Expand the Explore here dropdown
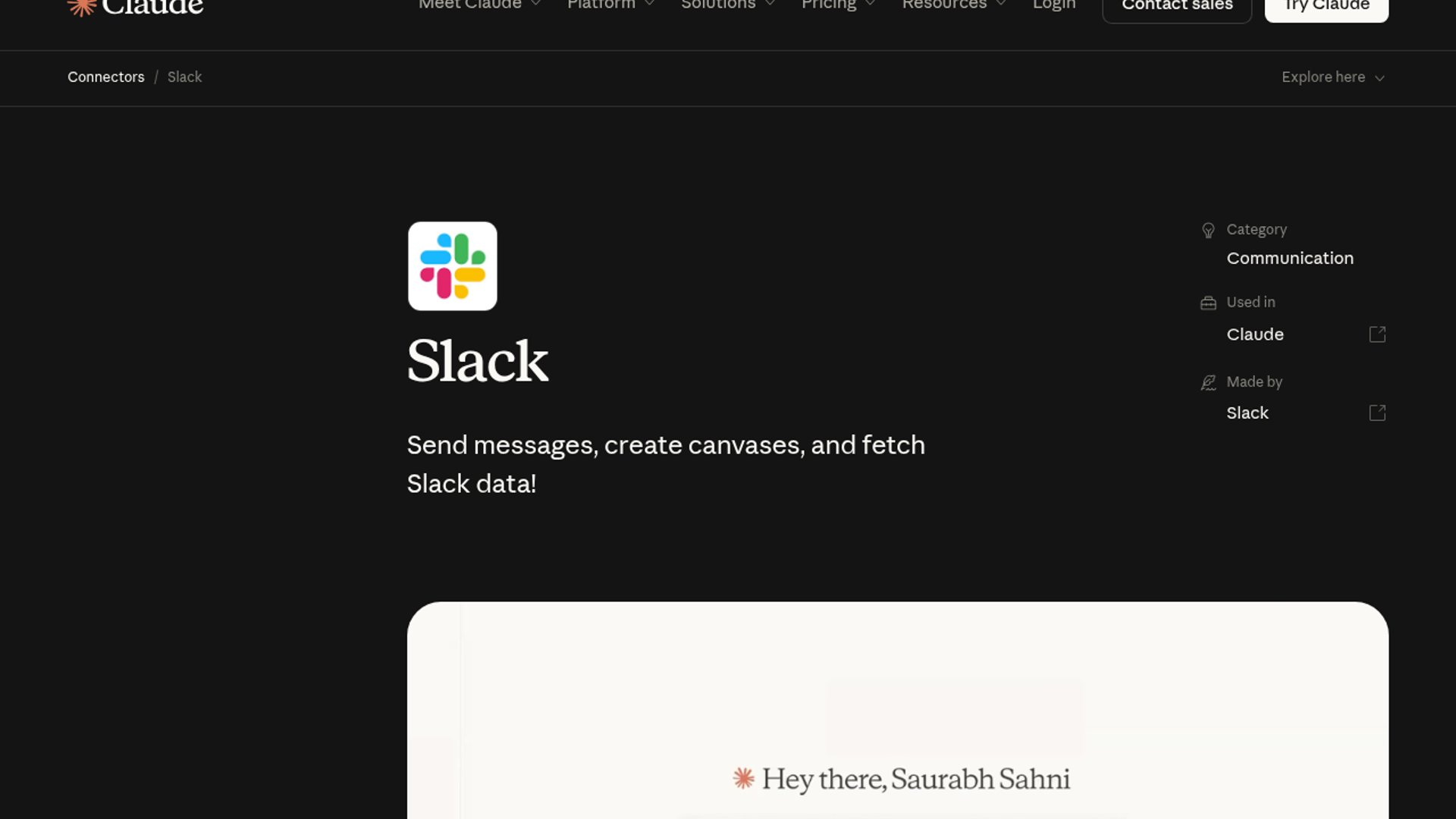Viewport: 1456px width, 819px height. (x=1332, y=77)
